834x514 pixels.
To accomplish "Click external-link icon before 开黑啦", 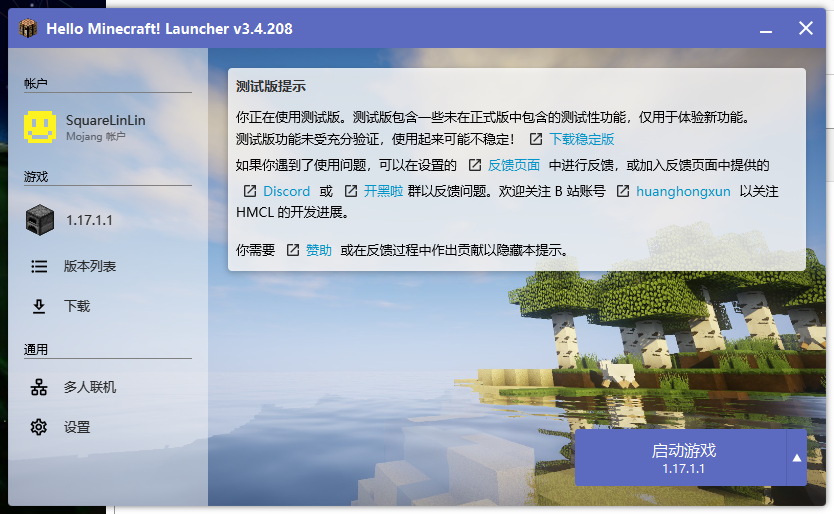I will click(x=351, y=191).
